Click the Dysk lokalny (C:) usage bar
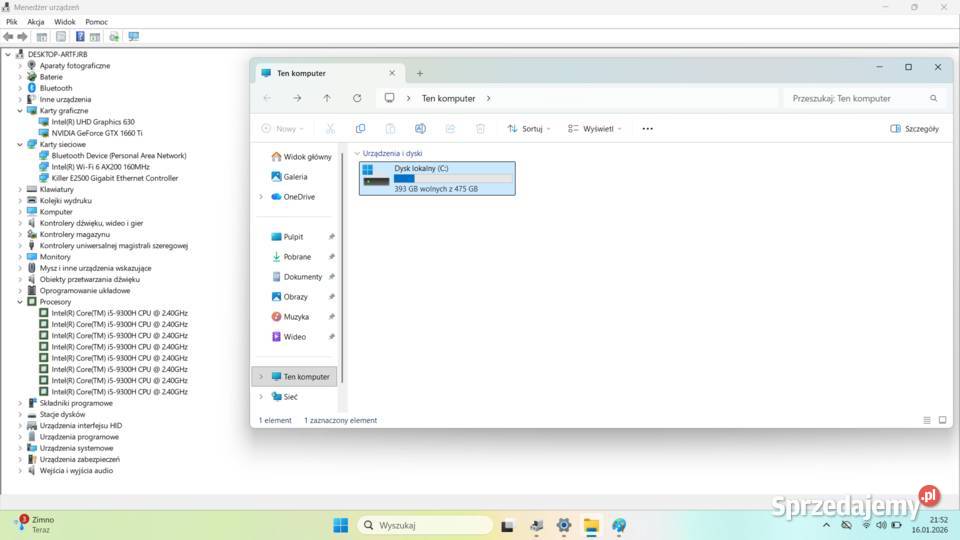This screenshot has height=540, width=960. click(x=453, y=179)
